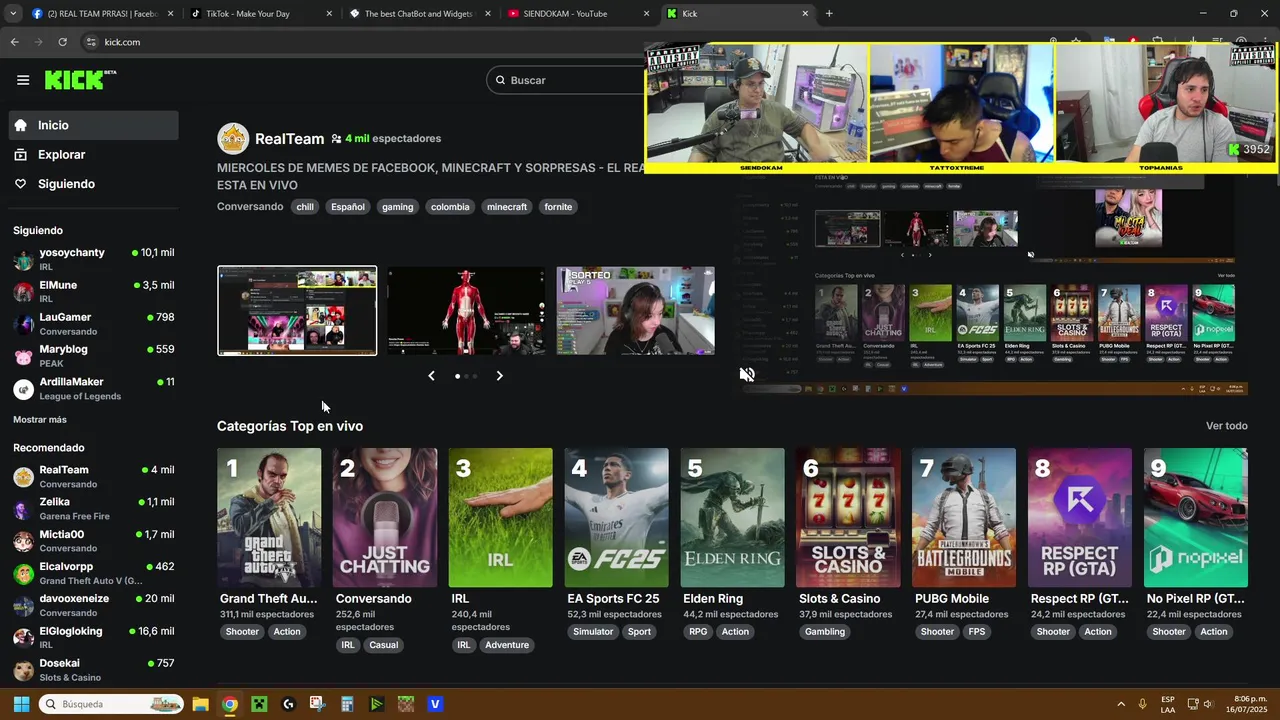The width and height of the screenshot is (1280, 720).
Task: Open Maryblog avatar in sidebar
Action: tap(23, 357)
